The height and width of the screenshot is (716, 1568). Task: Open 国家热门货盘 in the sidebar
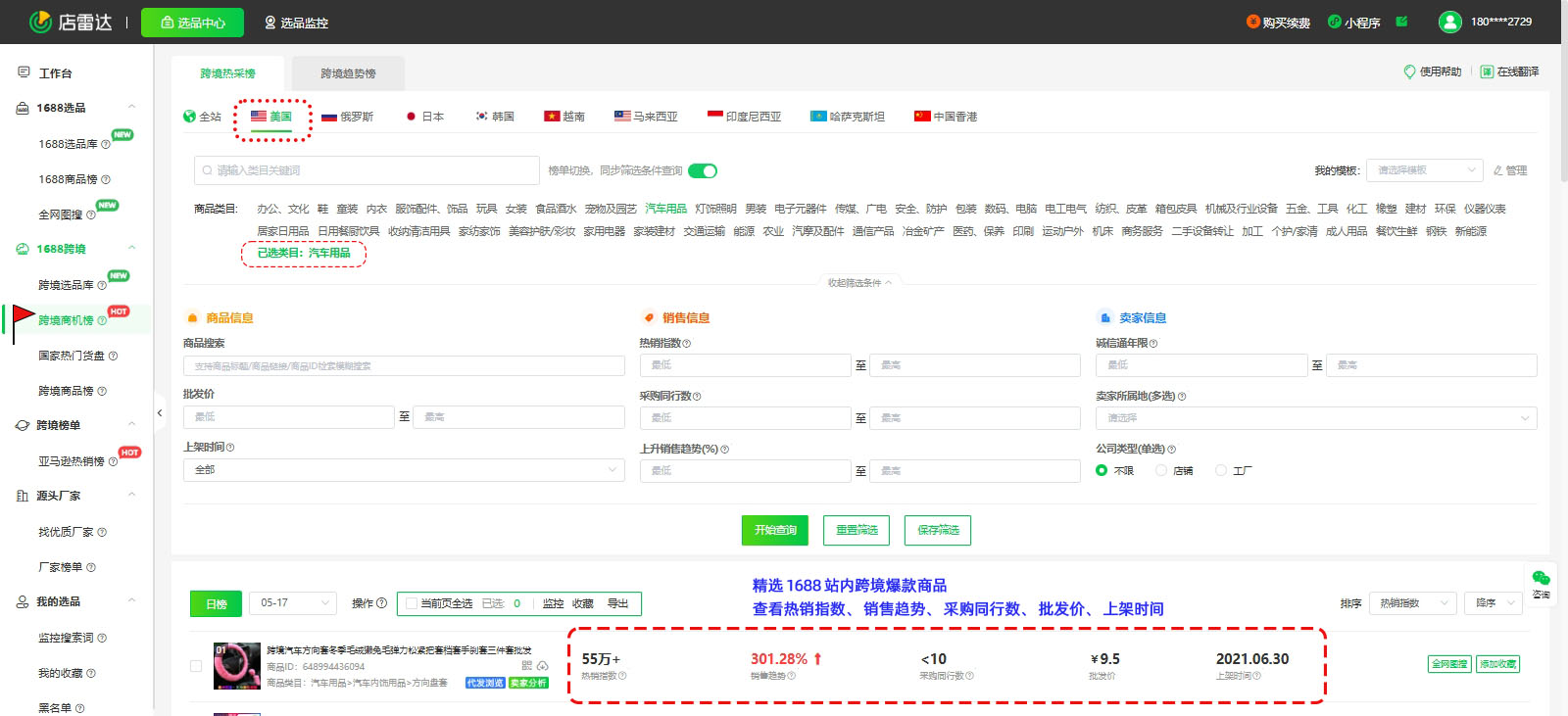point(71,356)
